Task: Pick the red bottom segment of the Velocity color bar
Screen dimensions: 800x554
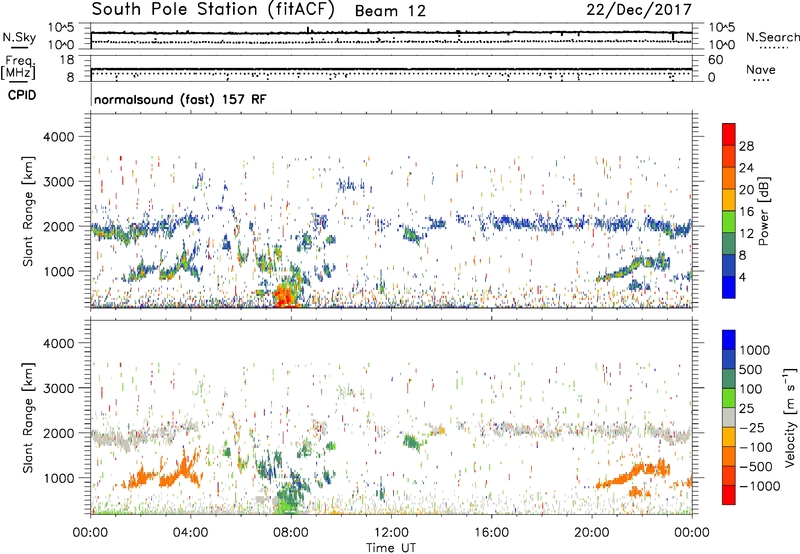Action: pyautogui.click(x=729, y=494)
